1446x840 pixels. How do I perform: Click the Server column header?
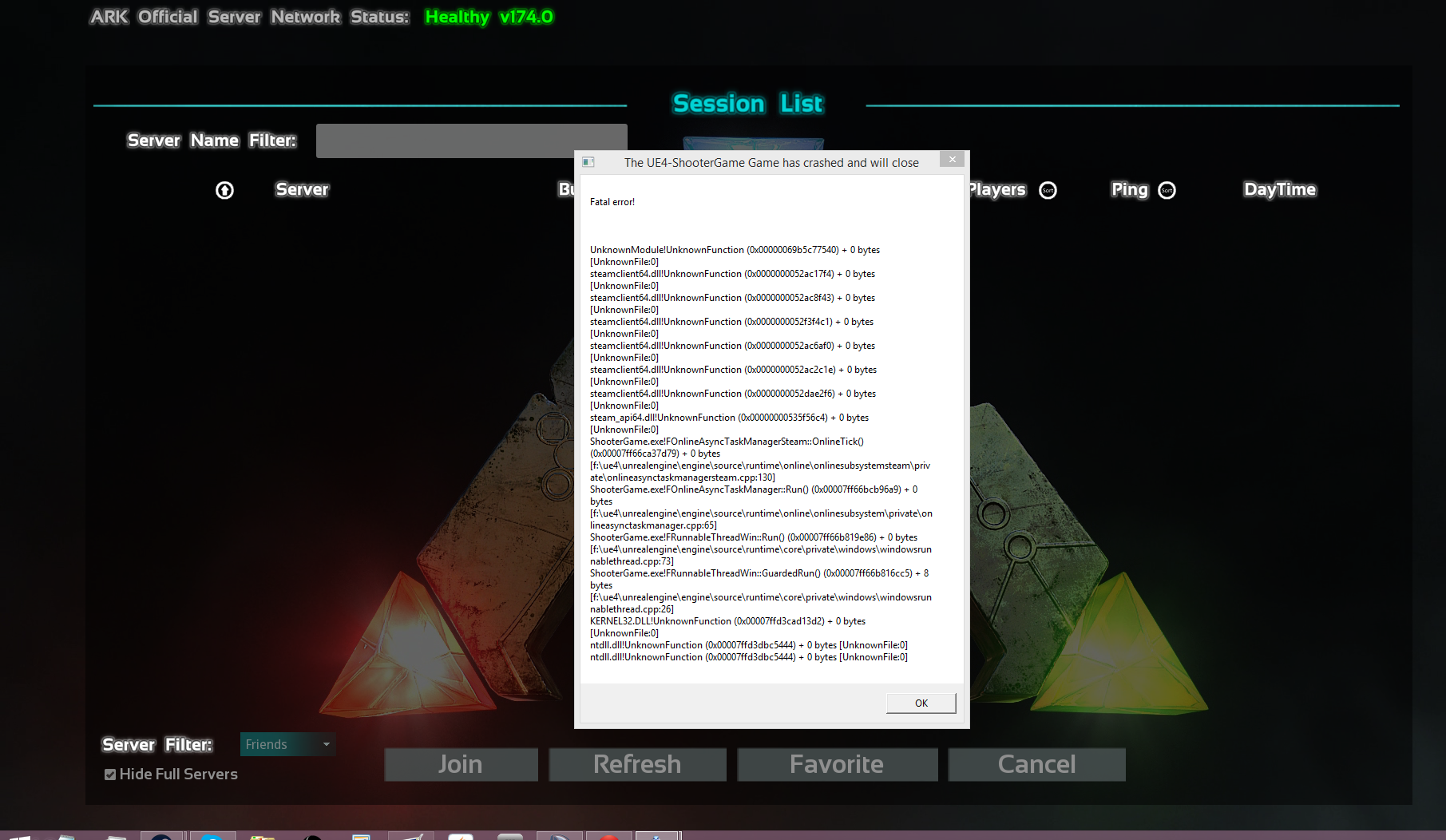pyautogui.click(x=302, y=190)
